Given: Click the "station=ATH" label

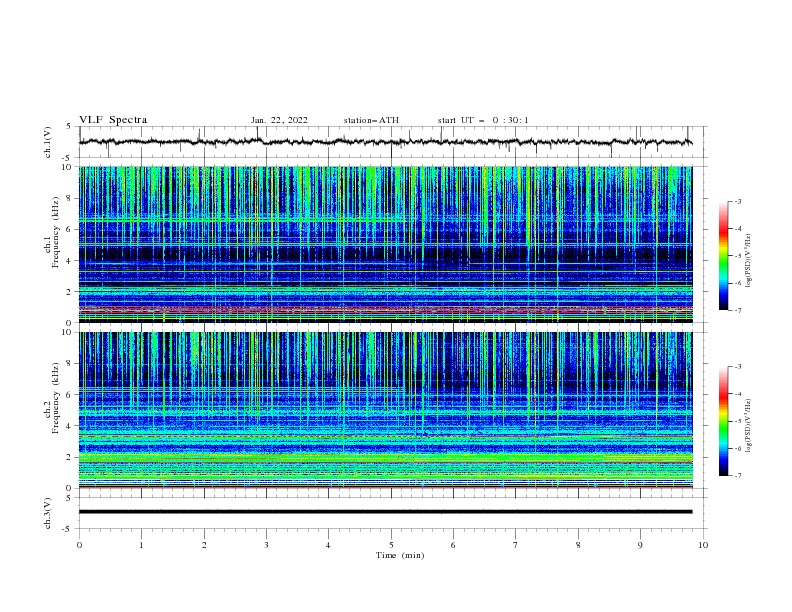Looking at the screenshot, I should pyautogui.click(x=371, y=120).
